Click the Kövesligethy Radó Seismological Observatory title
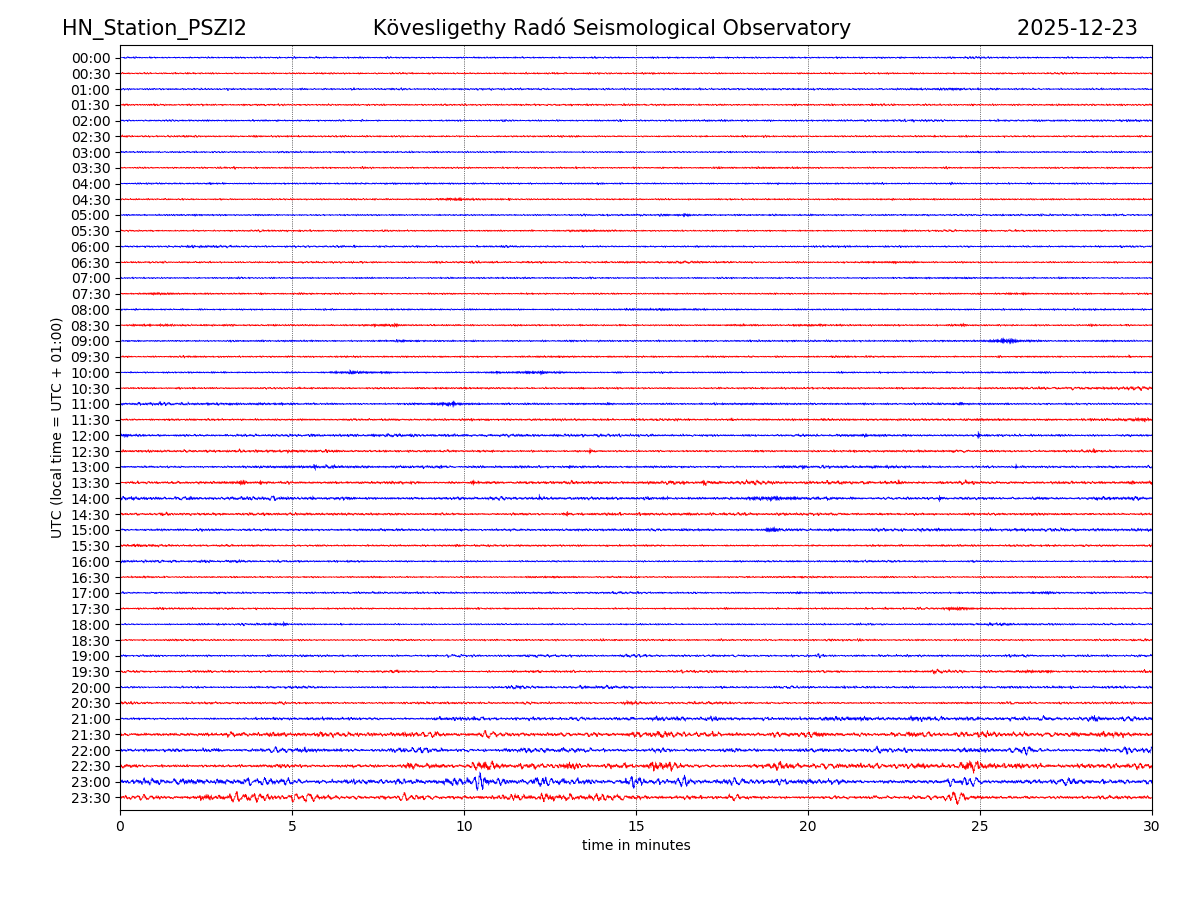This screenshot has width=1200, height=900. coord(611,28)
